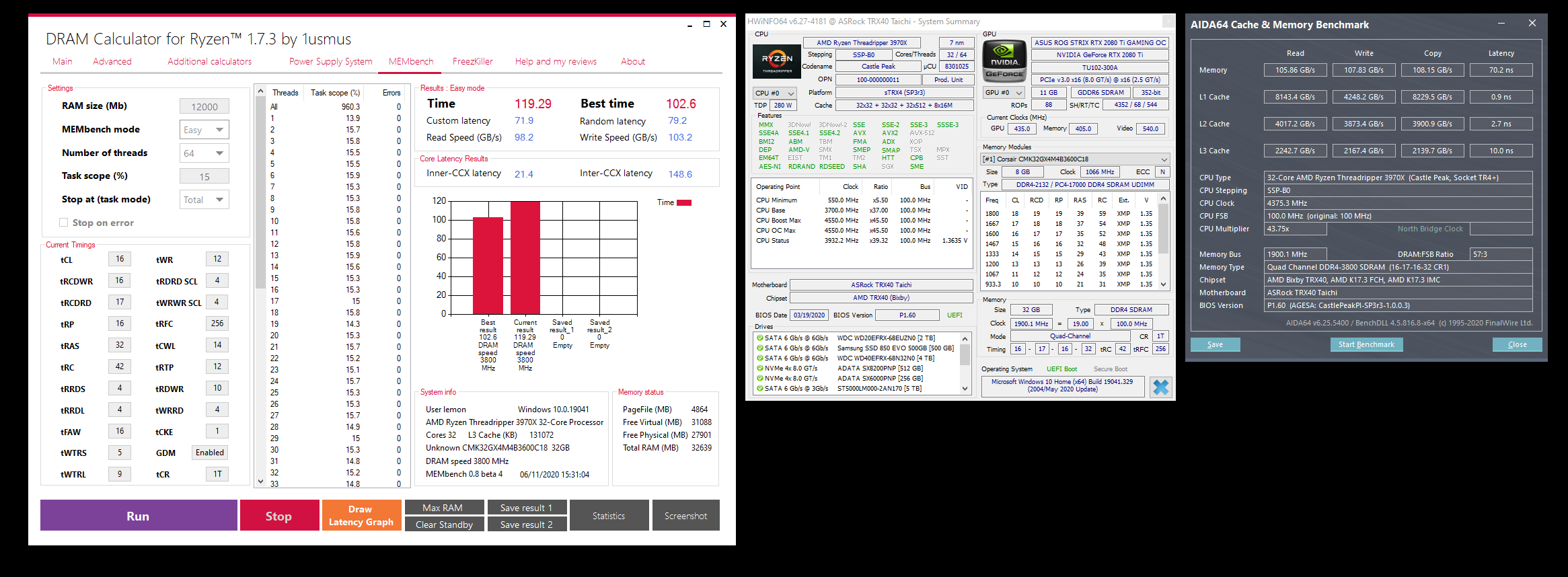Click the Current result red bar in chart

click(525, 257)
